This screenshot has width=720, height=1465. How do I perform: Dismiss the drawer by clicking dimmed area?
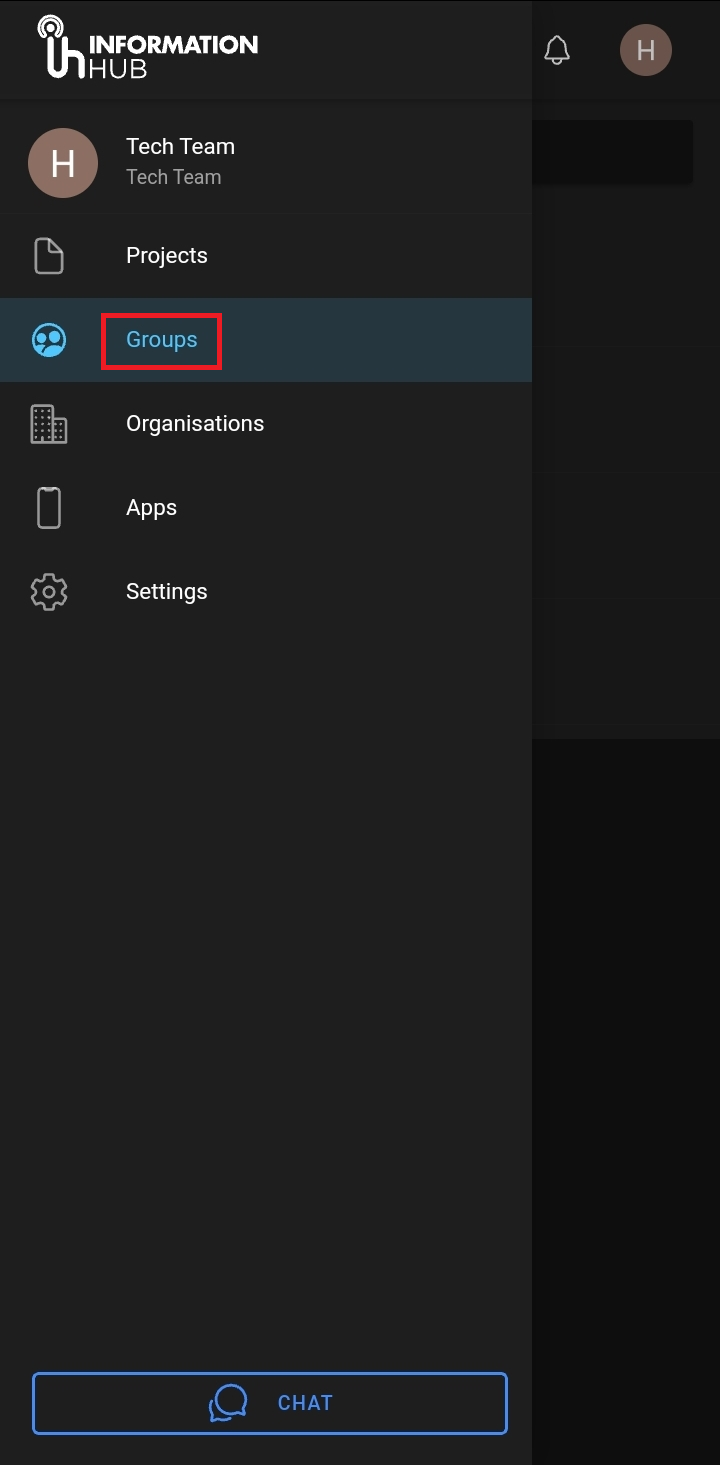click(625, 1000)
